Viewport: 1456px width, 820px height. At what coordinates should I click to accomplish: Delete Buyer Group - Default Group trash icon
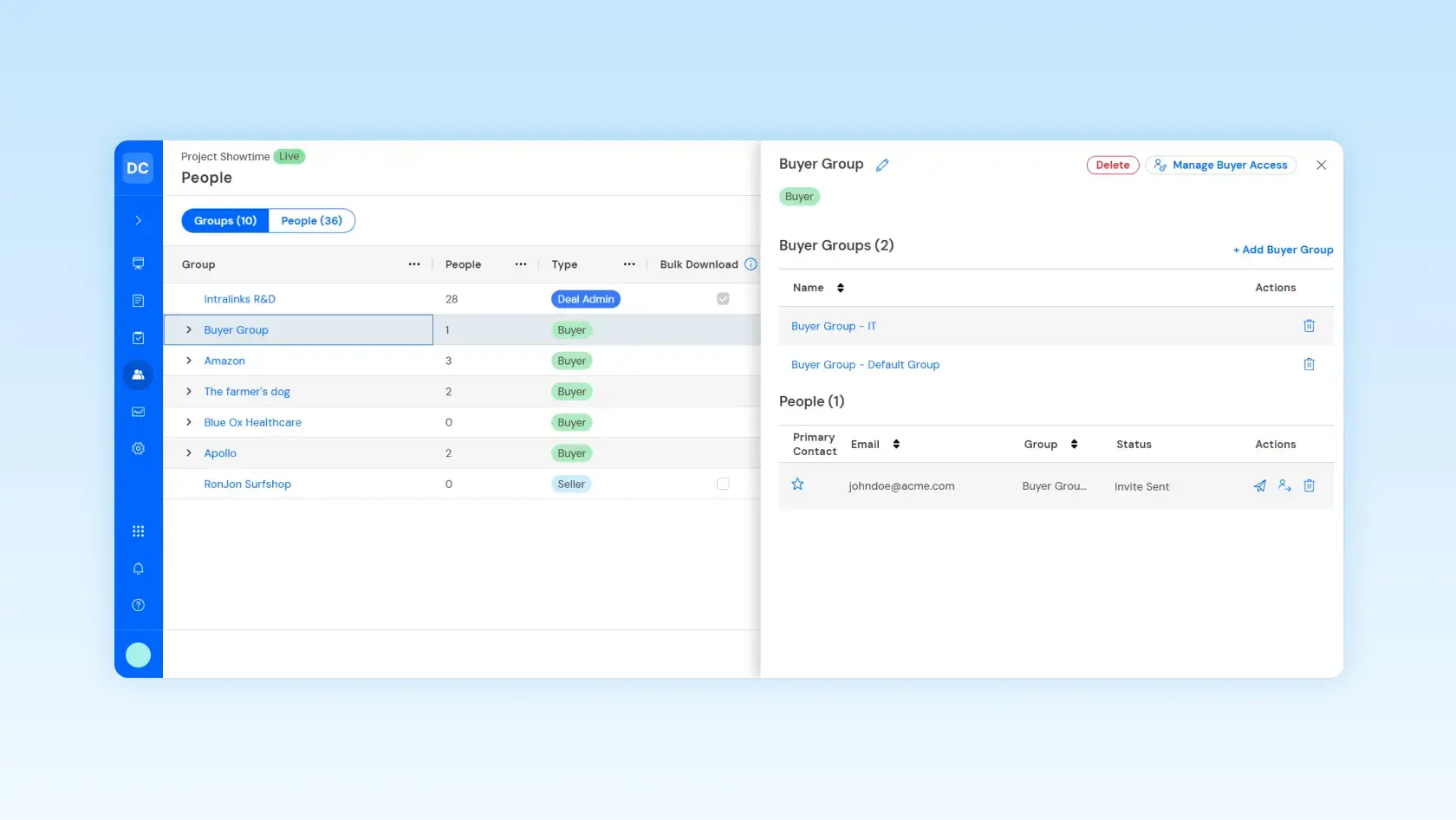tap(1309, 364)
